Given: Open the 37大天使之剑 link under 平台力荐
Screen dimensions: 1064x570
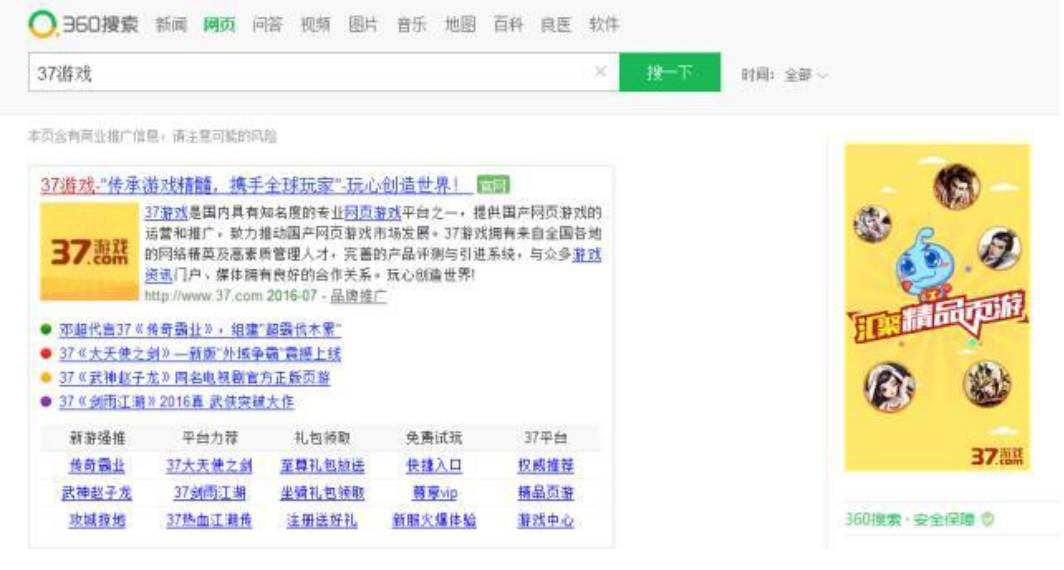Looking at the screenshot, I should tap(209, 466).
